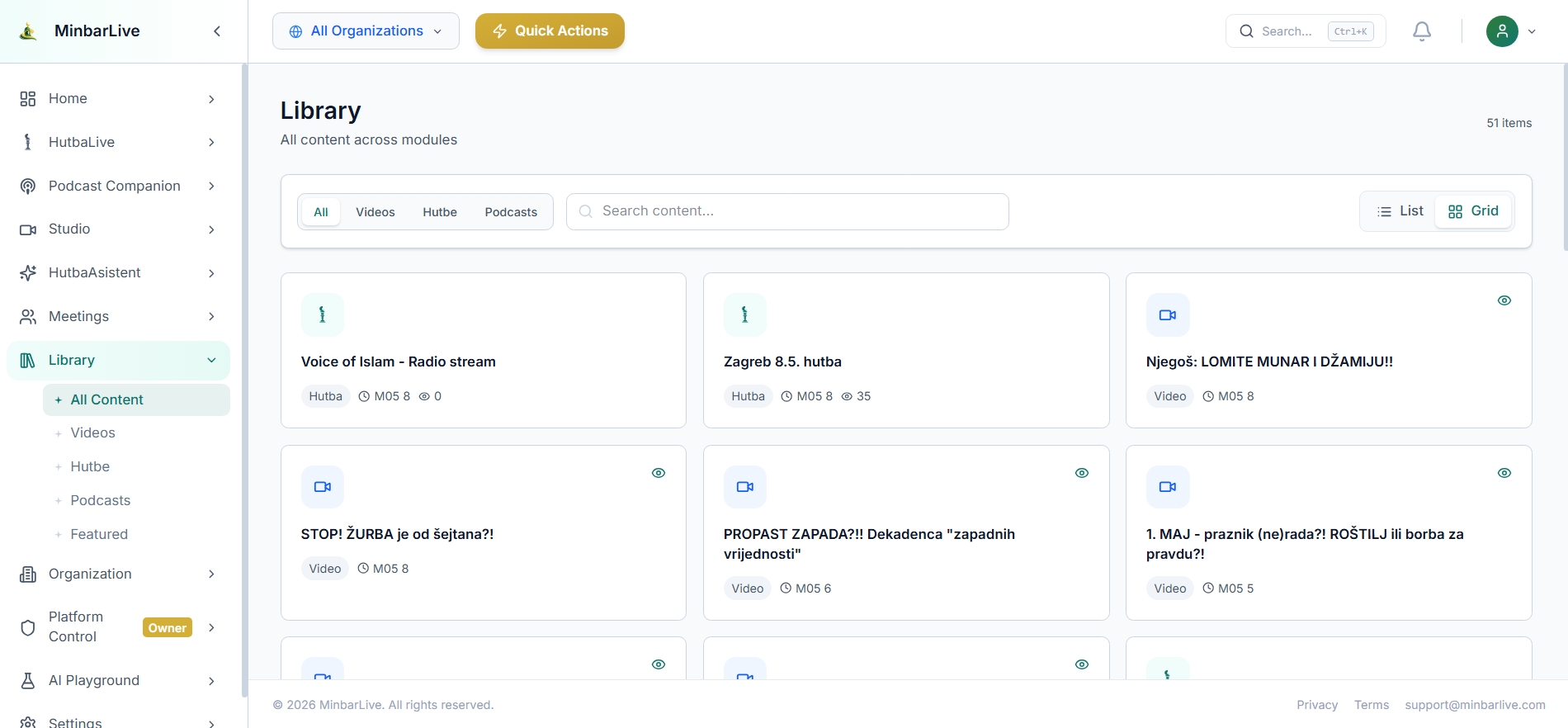Click the video icon on STOP! ŽURBA card

(x=323, y=487)
